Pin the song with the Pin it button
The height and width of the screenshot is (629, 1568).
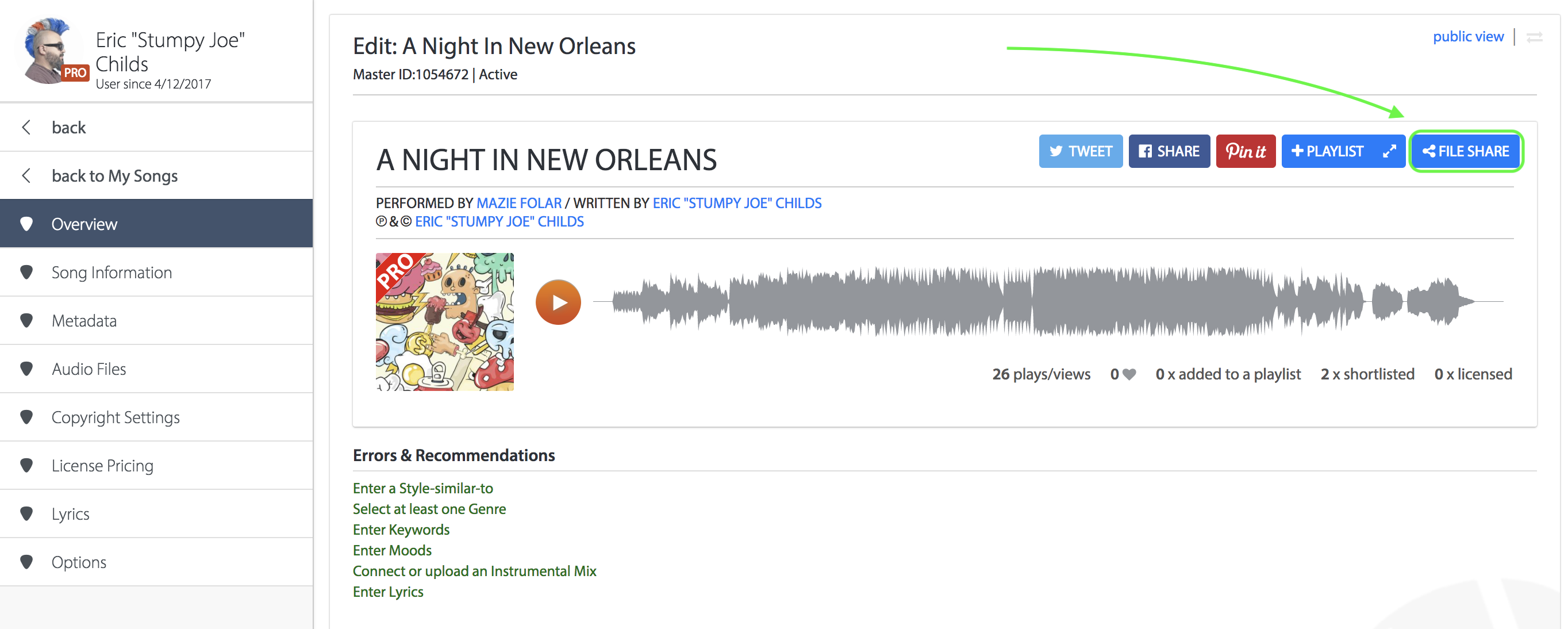pos(1246,151)
